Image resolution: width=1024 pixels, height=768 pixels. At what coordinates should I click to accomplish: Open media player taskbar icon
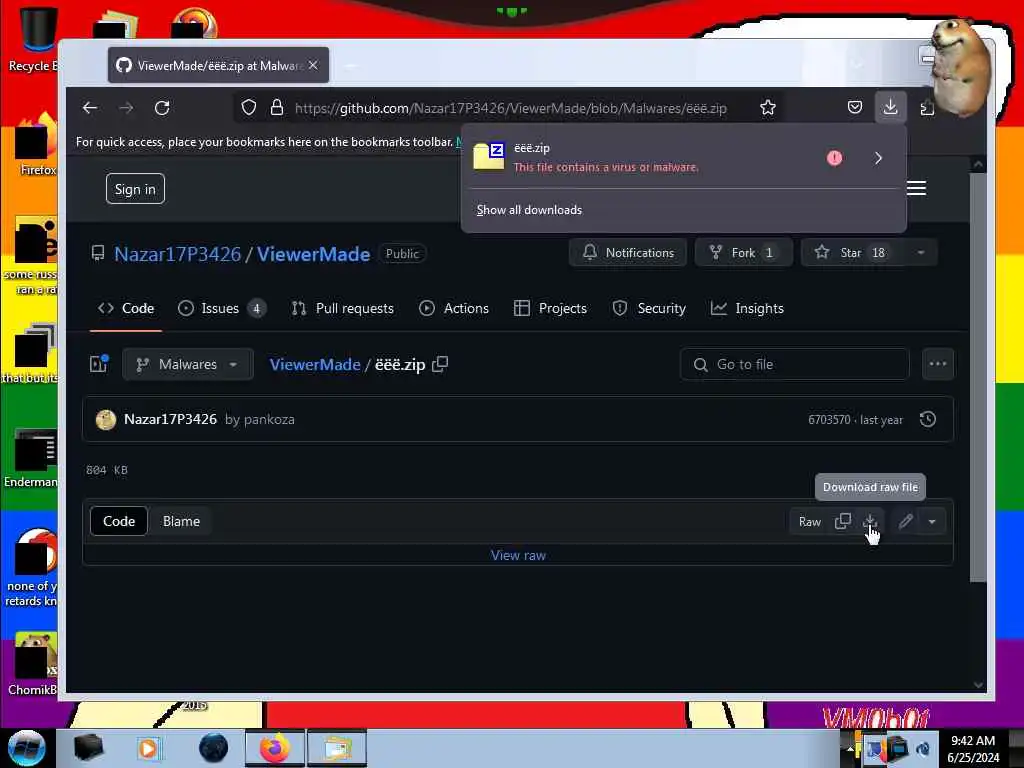click(148, 748)
